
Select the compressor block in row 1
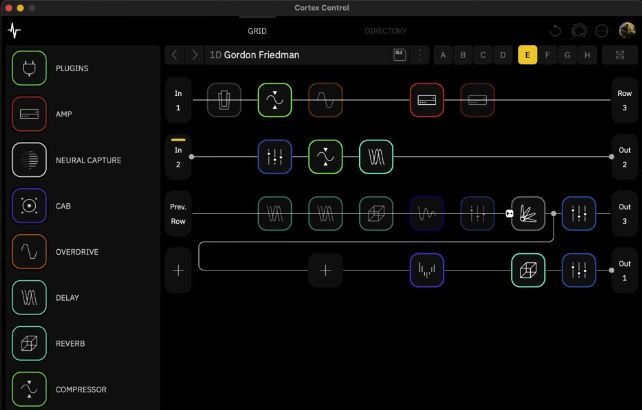[275, 100]
